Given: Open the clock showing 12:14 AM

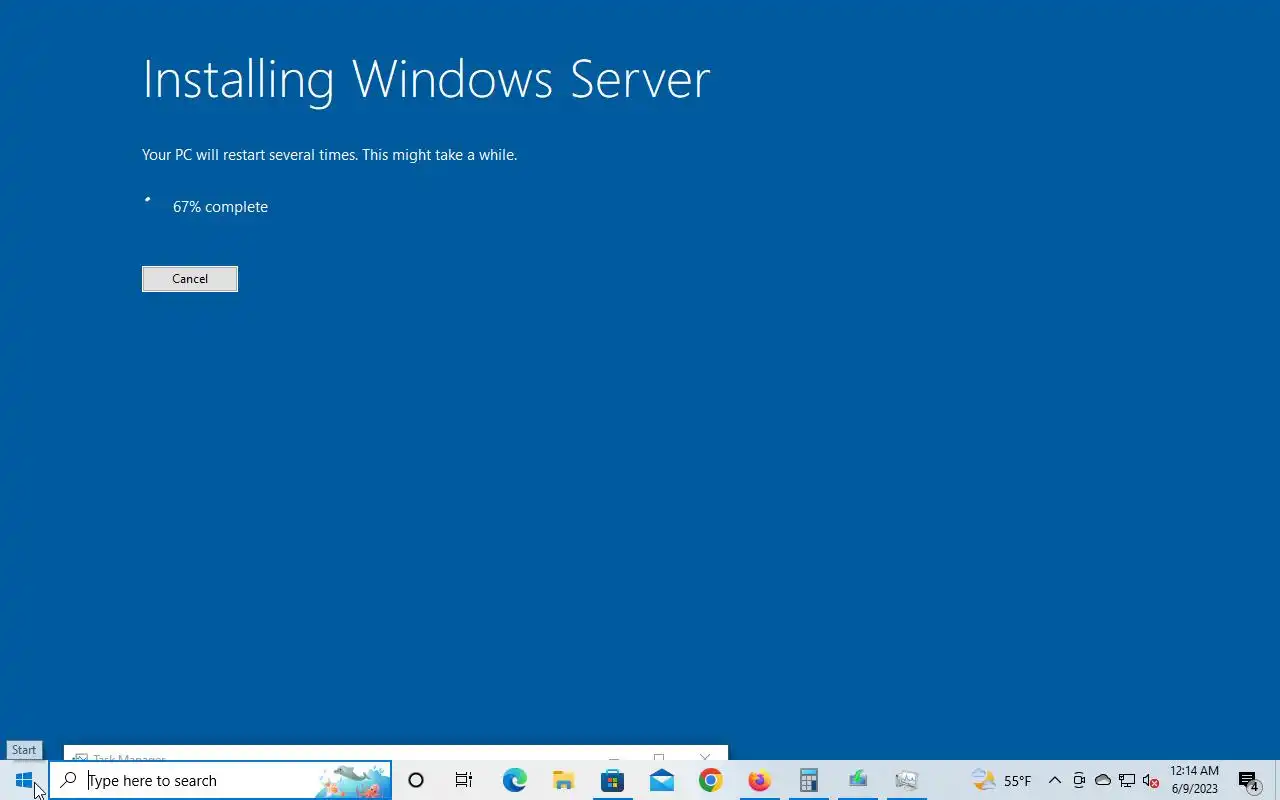Looking at the screenshot, I should (1195, 780).
